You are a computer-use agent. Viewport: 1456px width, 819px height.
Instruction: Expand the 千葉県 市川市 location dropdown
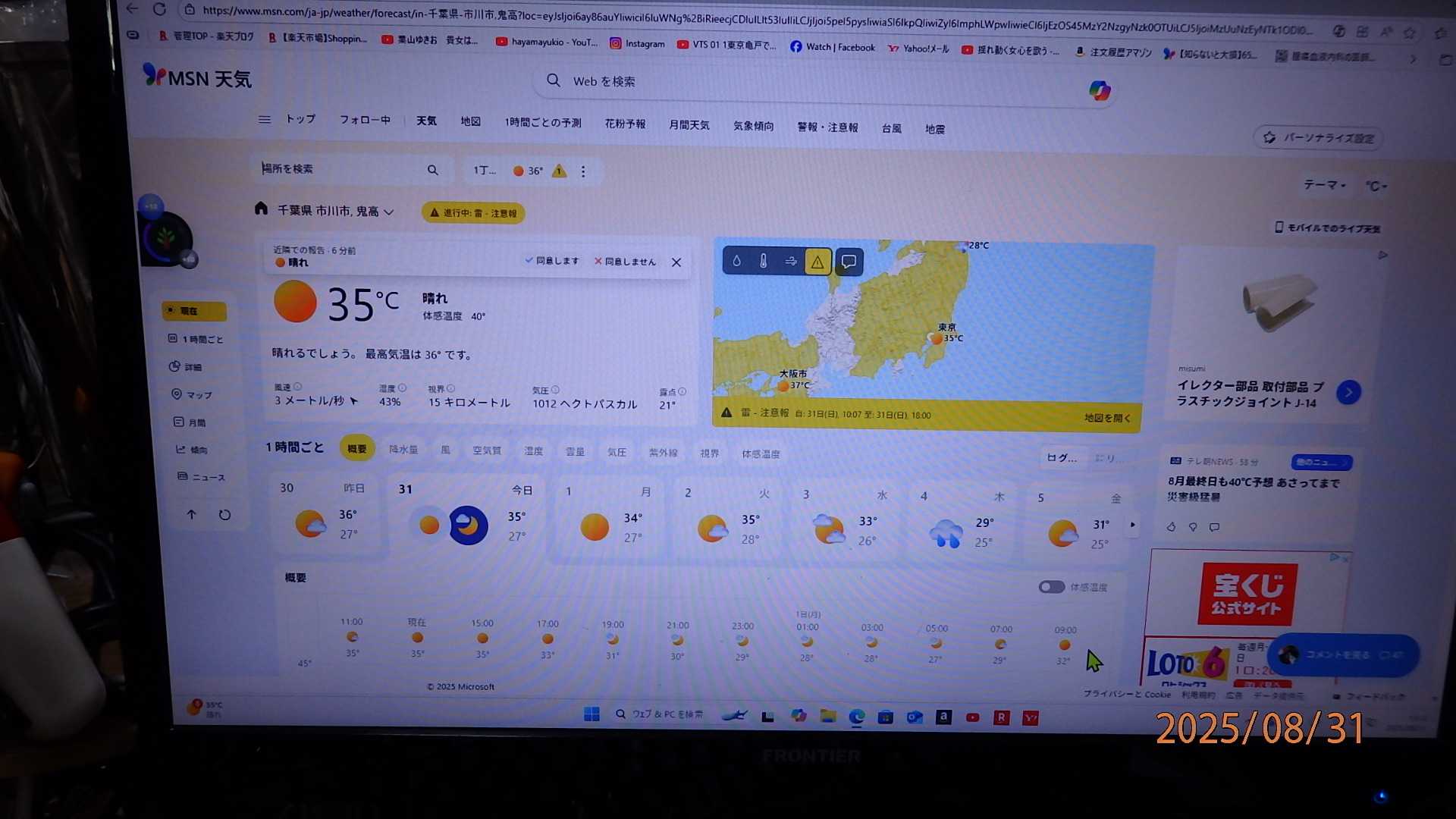point(389,212)
